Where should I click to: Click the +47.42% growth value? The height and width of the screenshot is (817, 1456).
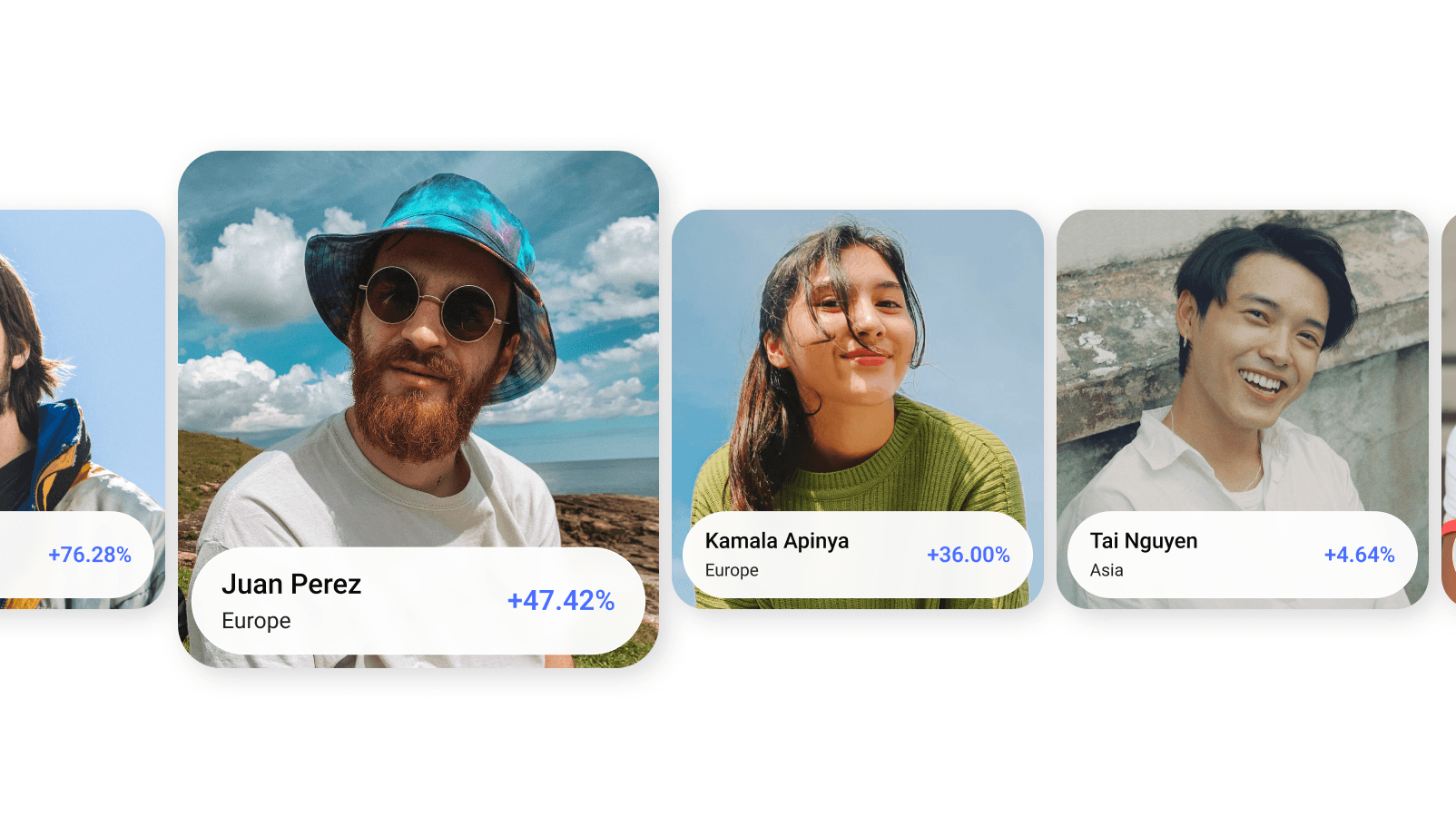coord(561,600)
